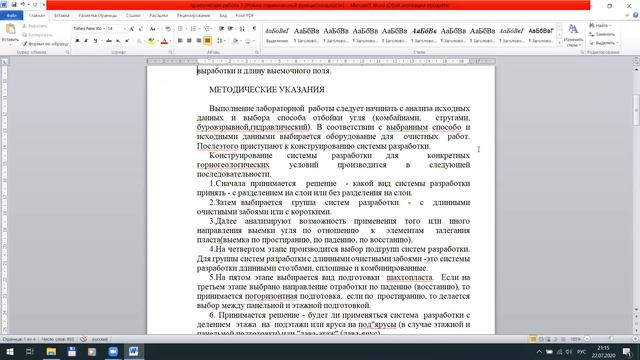The height and width of the screenshot is (360, 640).
Task: Click the vertical scrollbar thumb
Action: coord(636,110)
